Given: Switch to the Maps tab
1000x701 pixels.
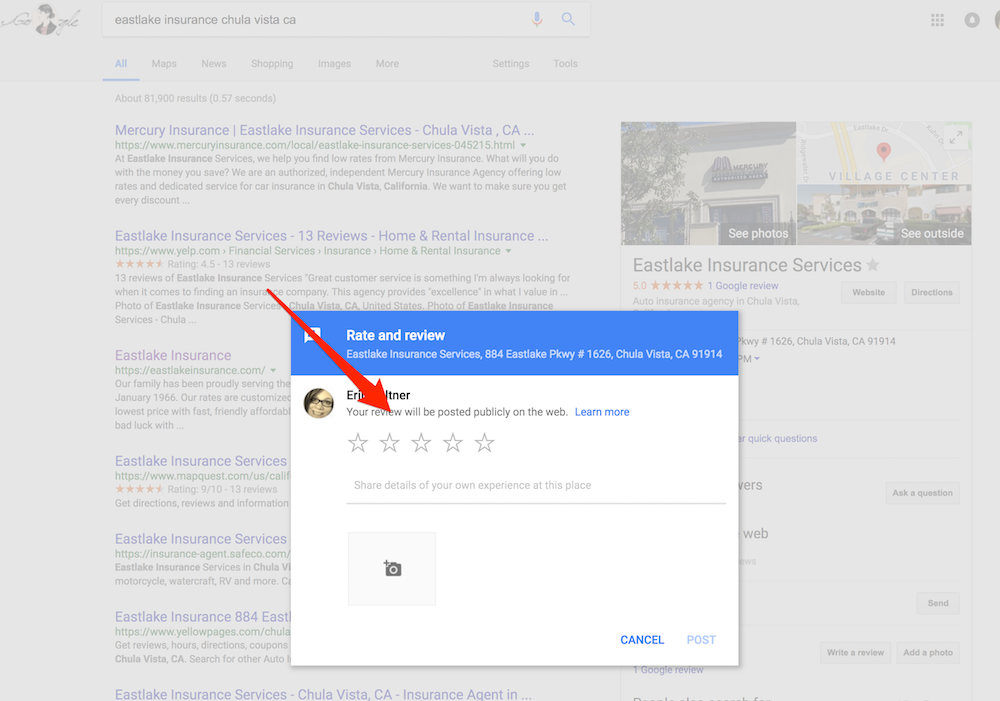Looking at the screenshot, I should click(x=164, y=64).
